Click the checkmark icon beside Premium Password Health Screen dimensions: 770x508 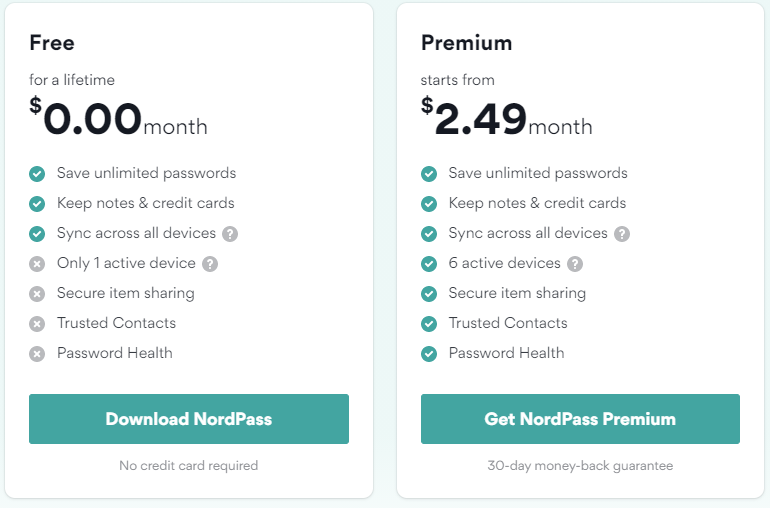point(429,354)
